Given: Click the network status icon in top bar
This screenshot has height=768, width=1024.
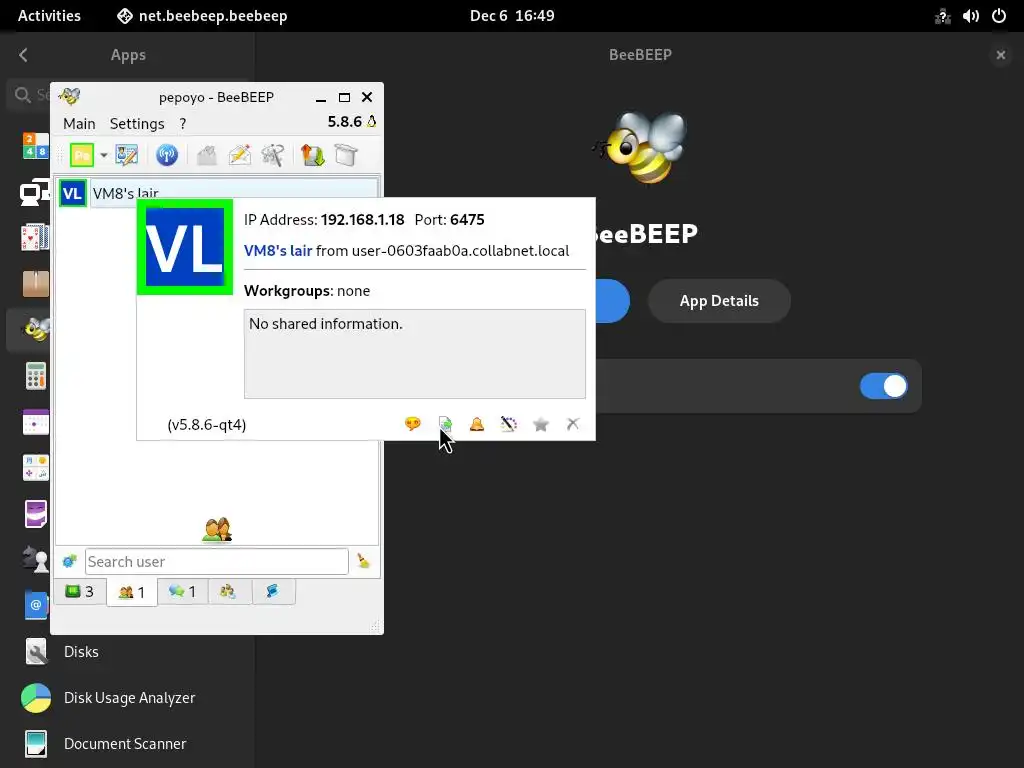Looking at the screenshot, I should click(942, 16).
